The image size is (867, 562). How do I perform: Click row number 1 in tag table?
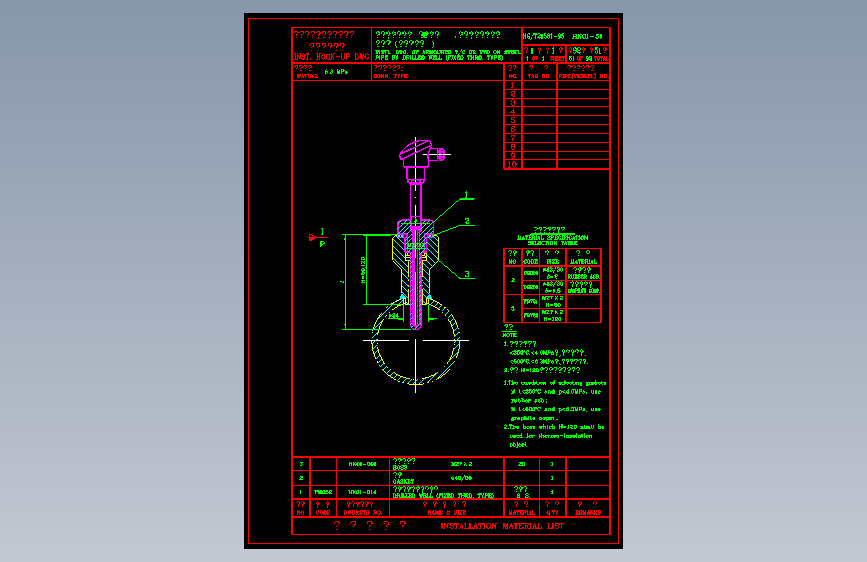pyautogui.click(x=512, y=85)
